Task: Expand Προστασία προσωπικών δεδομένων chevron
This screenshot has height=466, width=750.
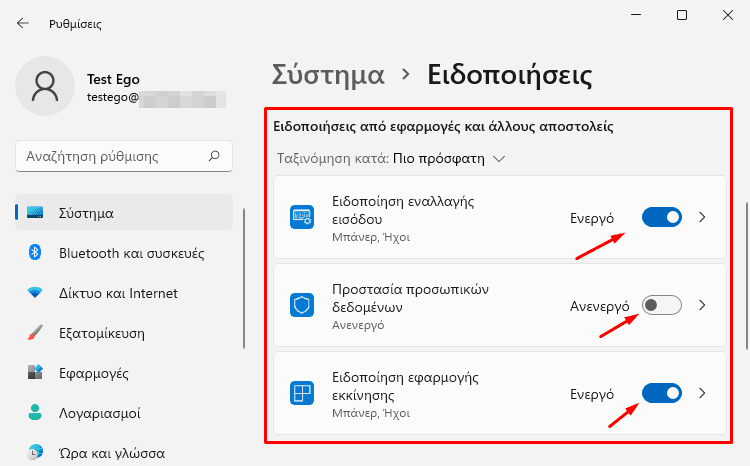Action: 702,305
